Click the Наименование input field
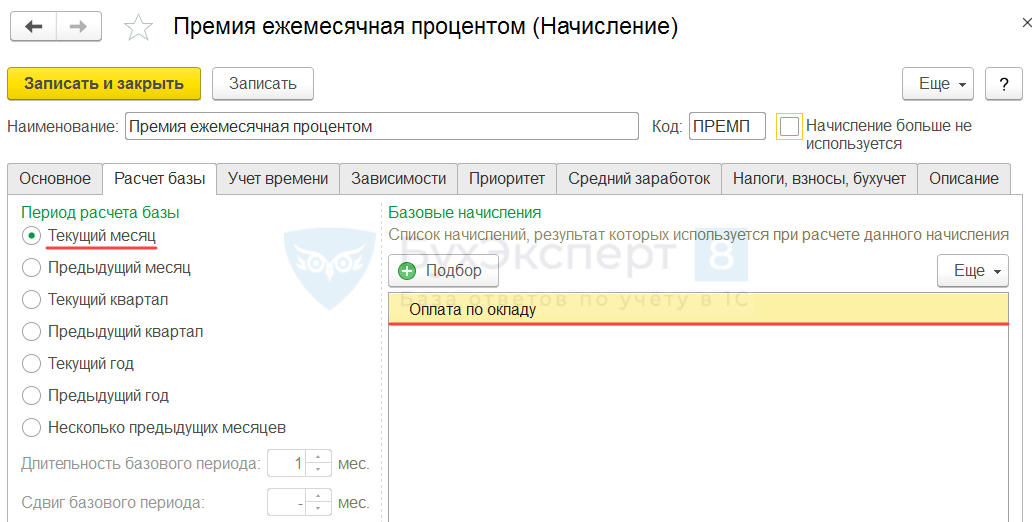1032x522 pixels. point(382,126)
